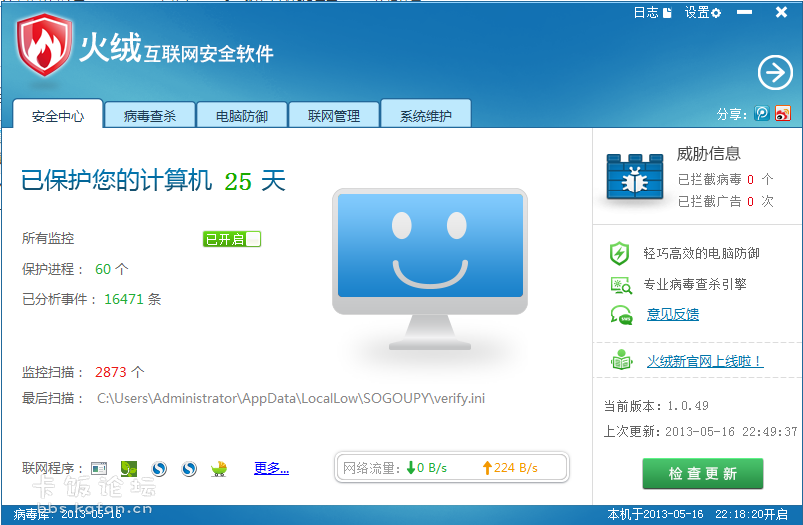
Task: Open the 电脑防御 tab
Action: point(242,116)
